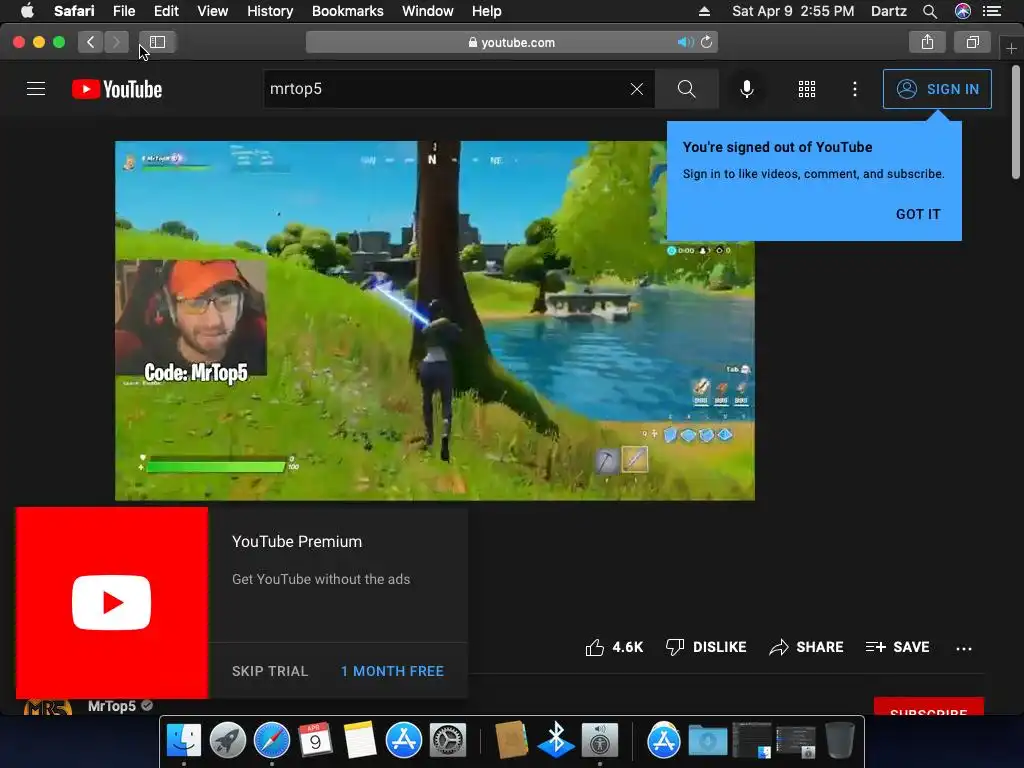Click the DISLIKE thumbs down button
The height and width of the screenshot is (768, 1024).
pyautogui.click(x=706, y=647)
